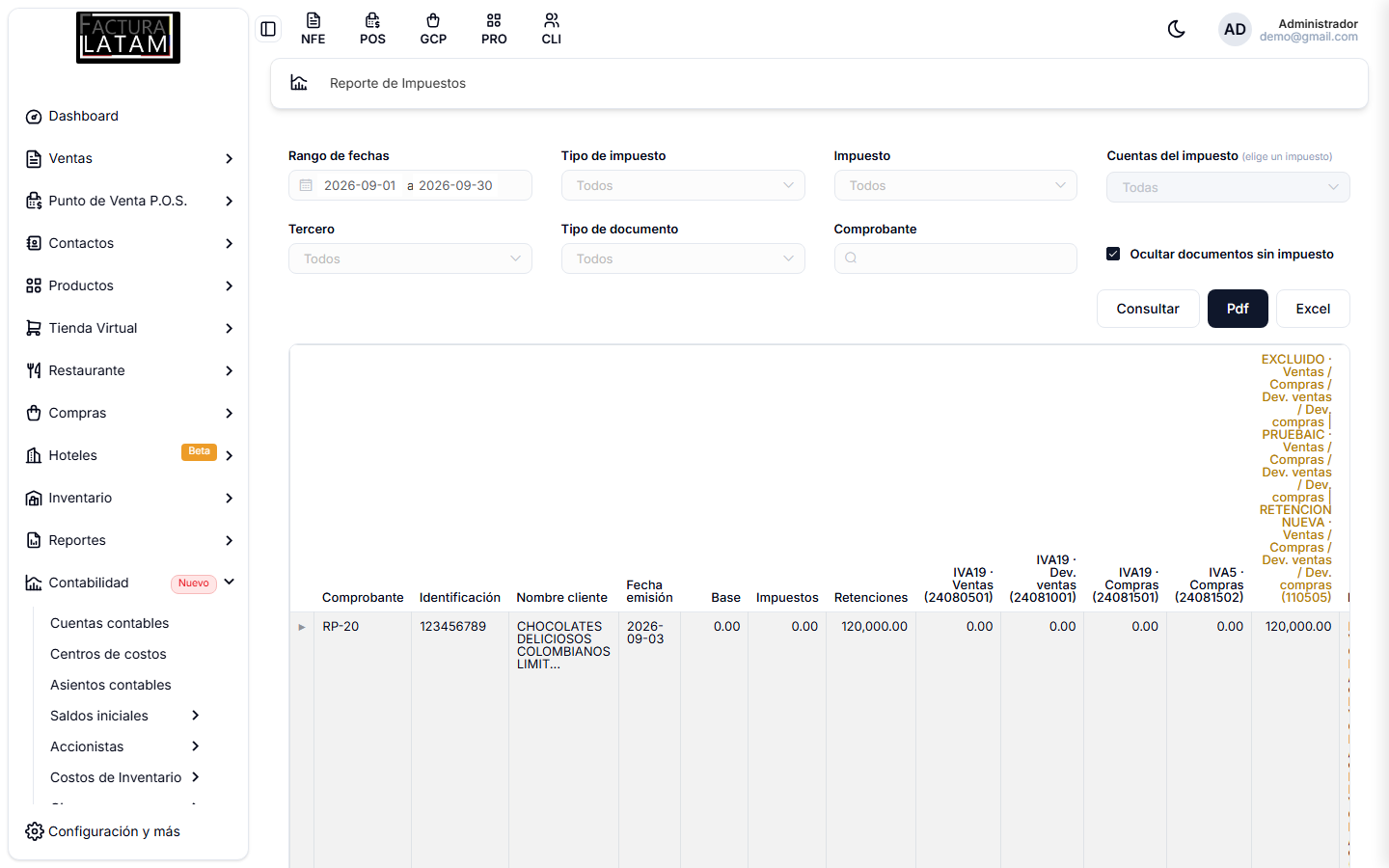Open the CLI shortcut icon
The width and height of the screenshot is (1389, 868).
pyautogui.click(x=551, y=29)
